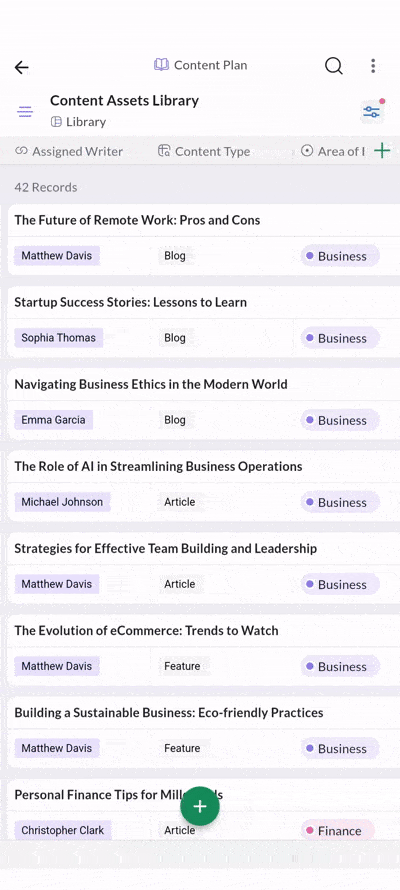Tap the floating add record button
Viewport: 400px width, 890px height.
(200, 806)
